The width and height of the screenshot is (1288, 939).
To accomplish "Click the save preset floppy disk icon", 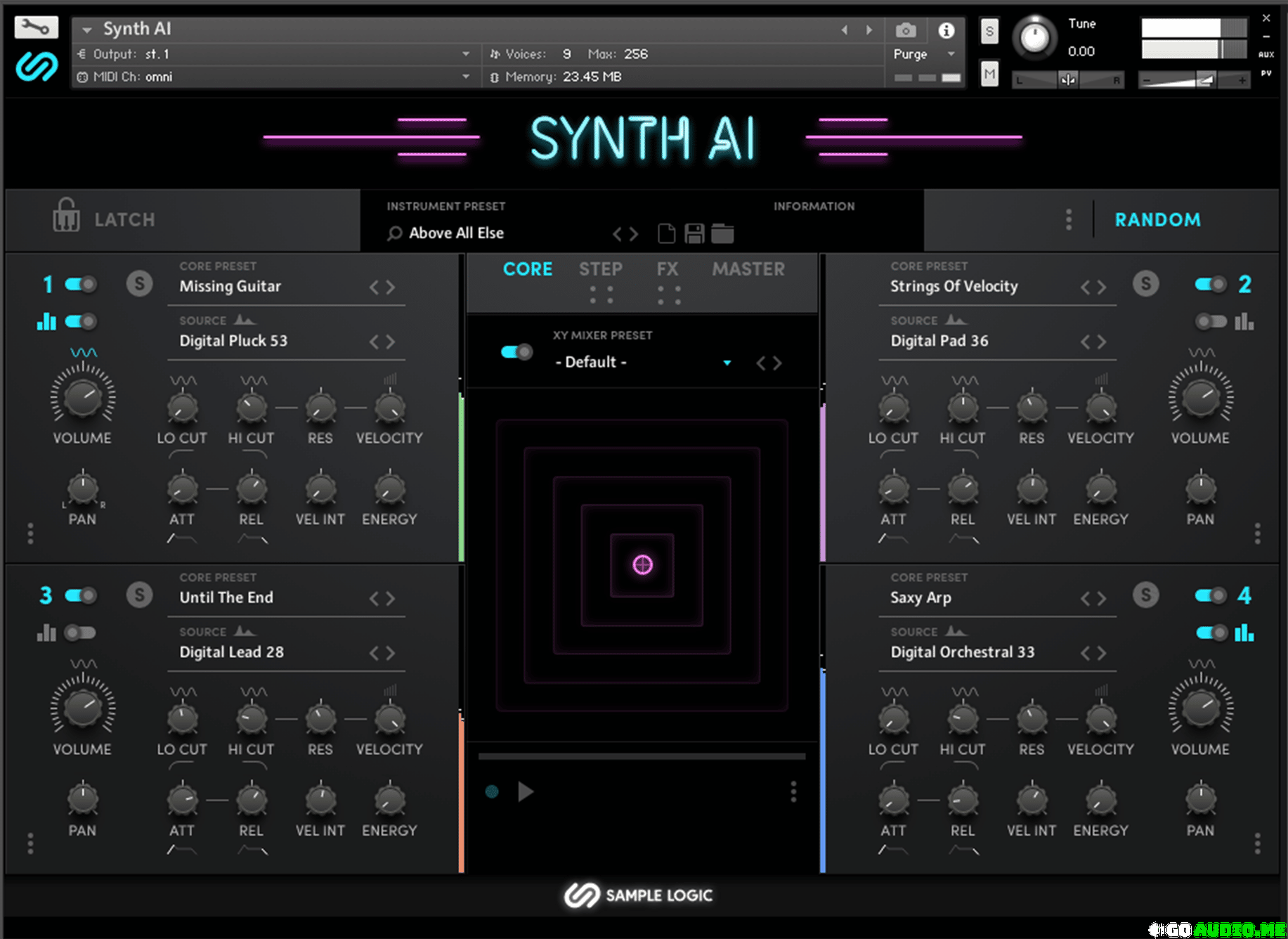I will [x=694, y=233].
